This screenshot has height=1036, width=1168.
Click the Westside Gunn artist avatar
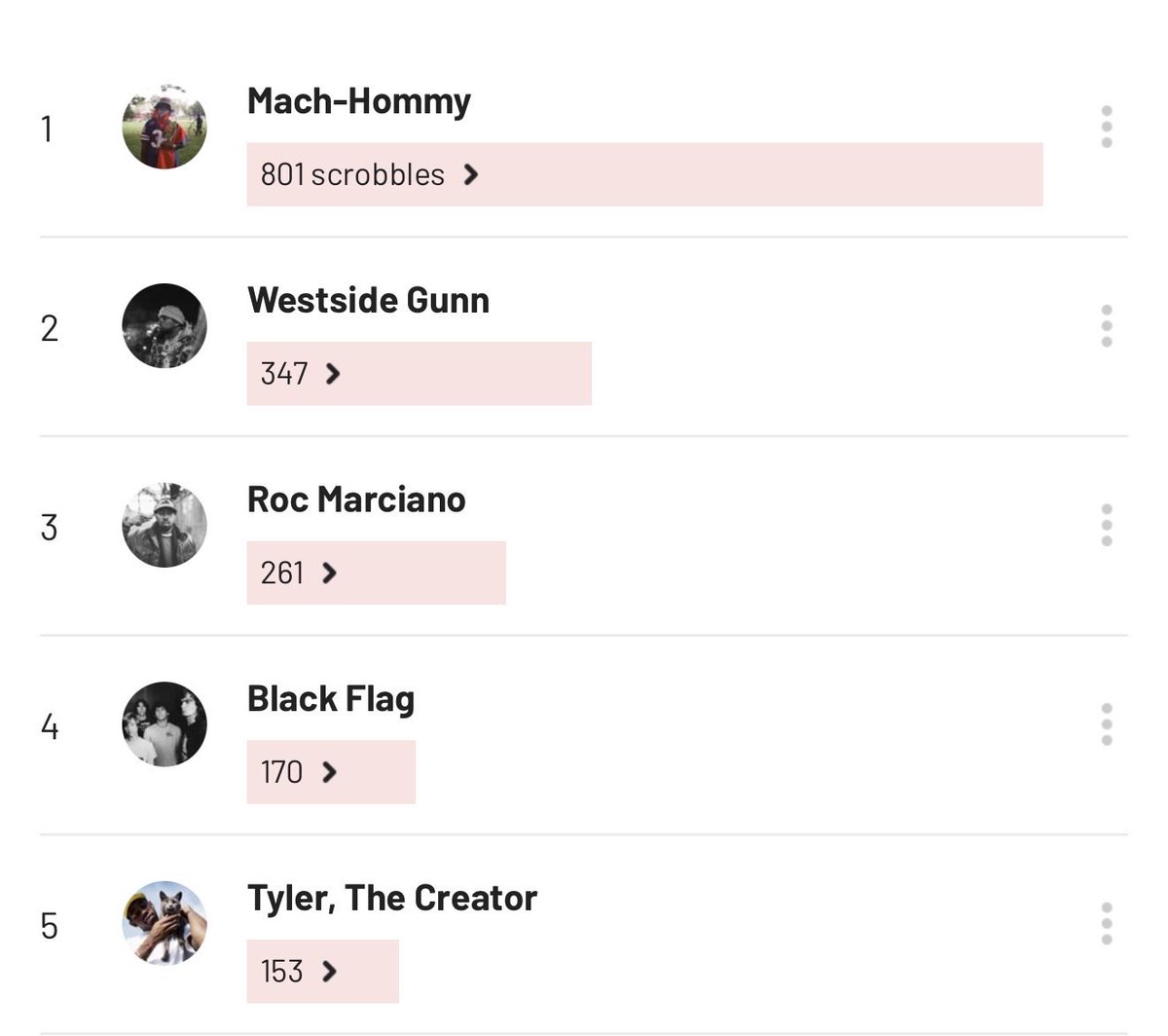[x=164, y=326]
